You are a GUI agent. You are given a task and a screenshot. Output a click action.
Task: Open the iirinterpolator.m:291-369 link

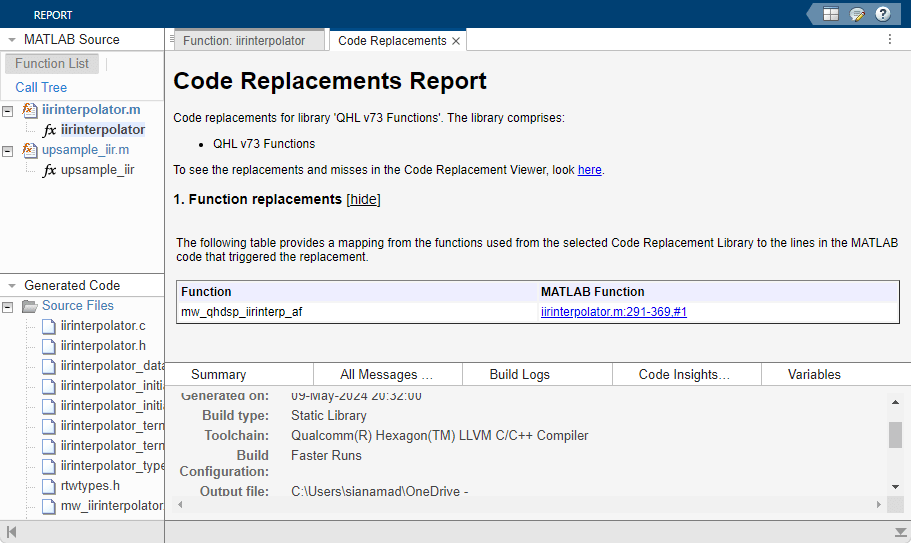(x=613, y=312)
